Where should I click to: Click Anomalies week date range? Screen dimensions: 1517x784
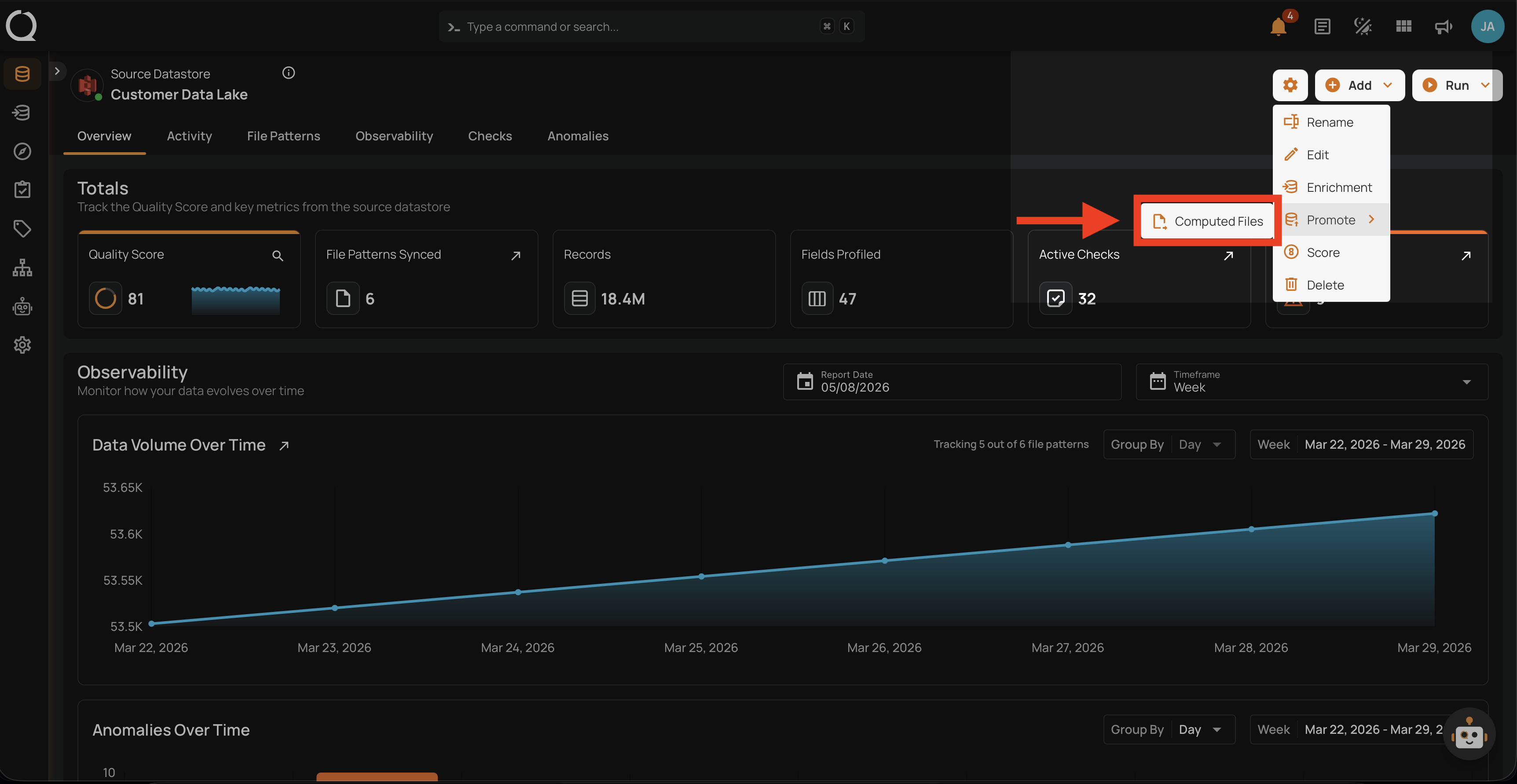point(1362,730)
